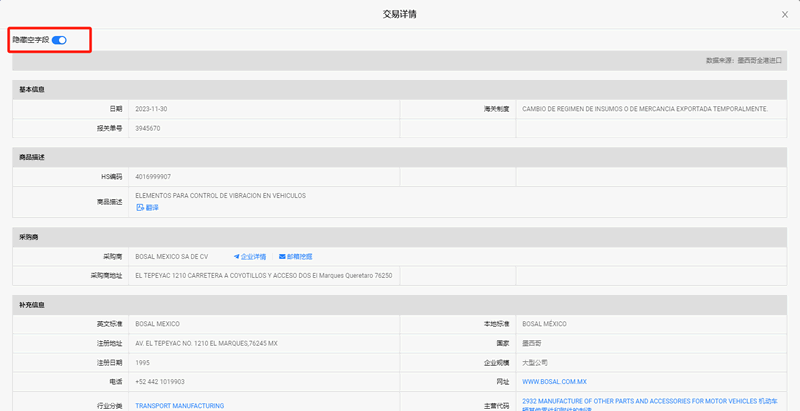Open the TRANSPORT MANUFACTURING industry link
Screen dimensions: 800x411
(x=180, y=406)
